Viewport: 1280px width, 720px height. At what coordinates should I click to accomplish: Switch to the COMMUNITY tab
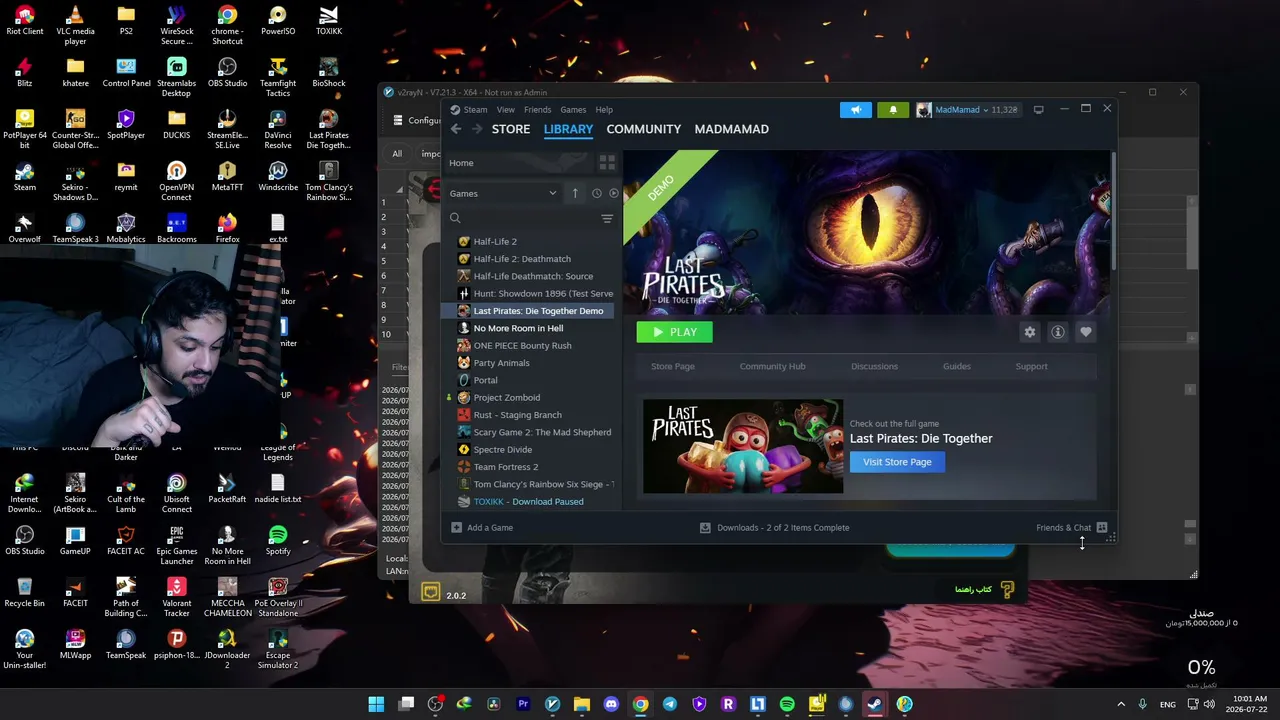[644, 129]
